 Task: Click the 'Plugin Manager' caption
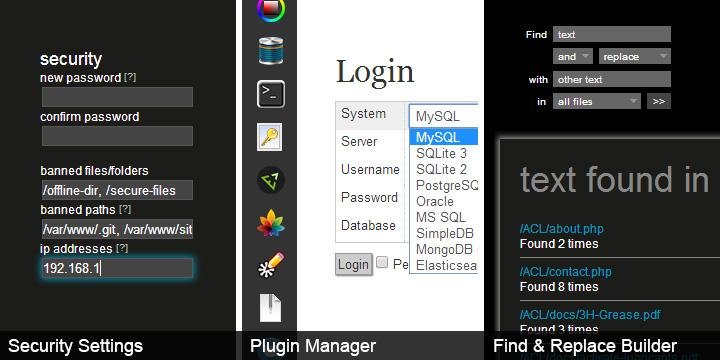coord(313,346)
